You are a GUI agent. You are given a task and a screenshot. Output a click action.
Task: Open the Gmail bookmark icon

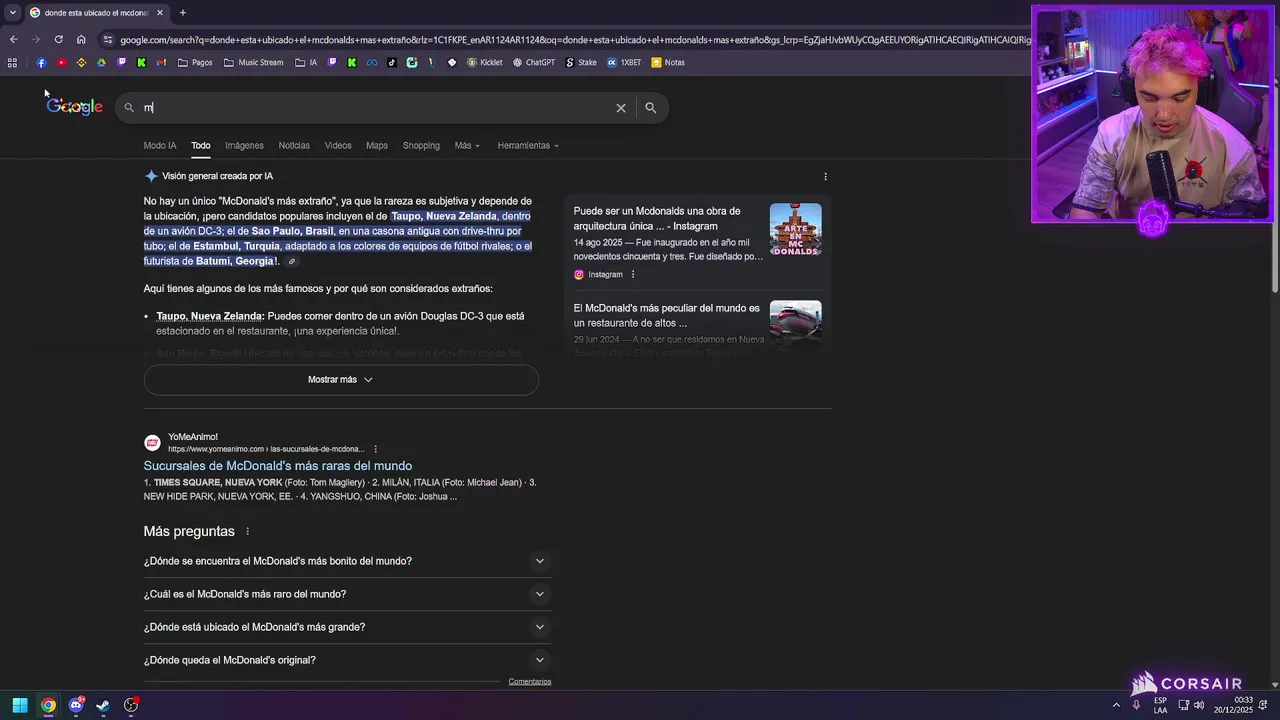(x=161, y=62)
